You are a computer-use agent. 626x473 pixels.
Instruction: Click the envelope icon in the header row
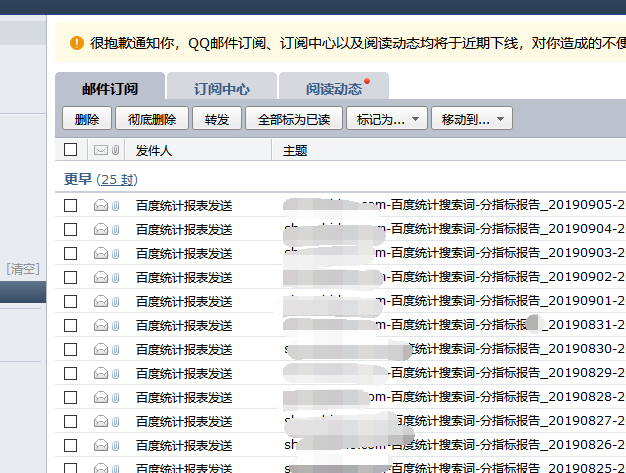[x=101, y=150]
